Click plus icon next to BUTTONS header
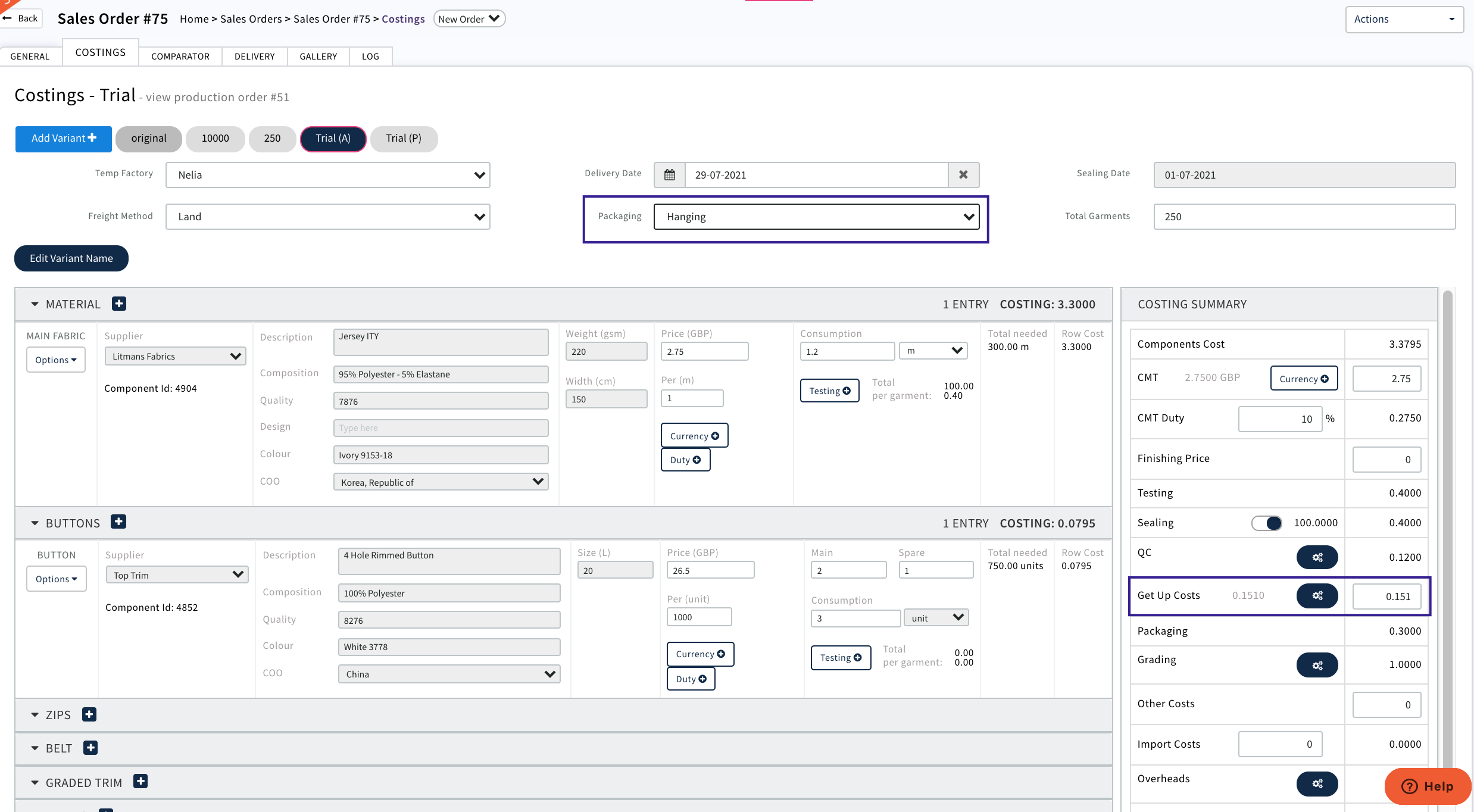Screen dimensions: 1474x812 click(118, 522)
